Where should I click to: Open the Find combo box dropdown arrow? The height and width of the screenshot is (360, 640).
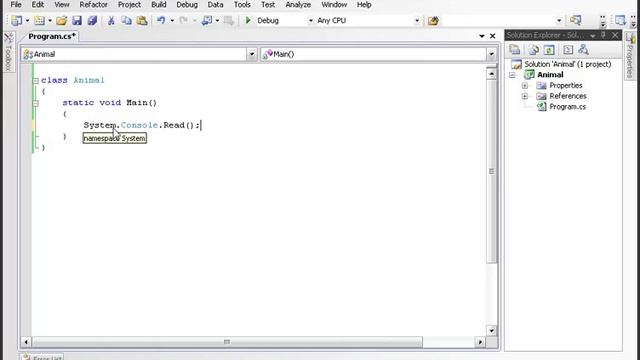559,20
